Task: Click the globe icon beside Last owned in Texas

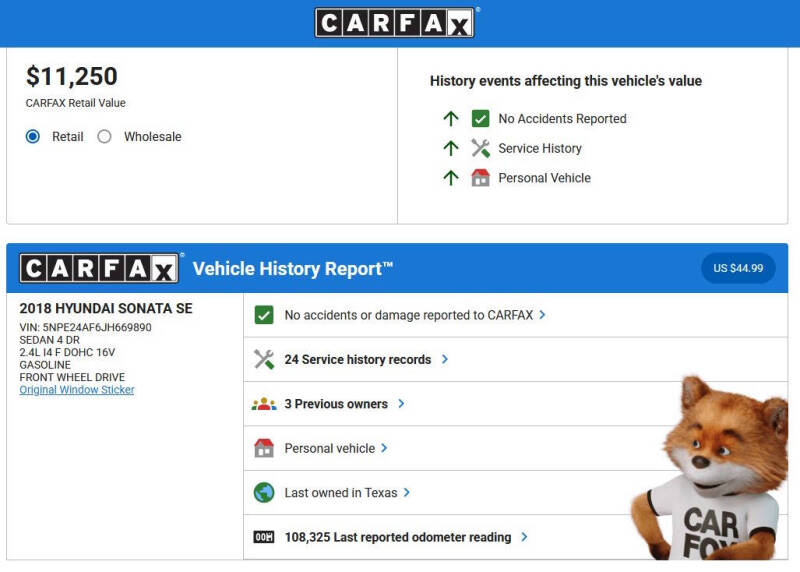Action: (x=264, y=493)
